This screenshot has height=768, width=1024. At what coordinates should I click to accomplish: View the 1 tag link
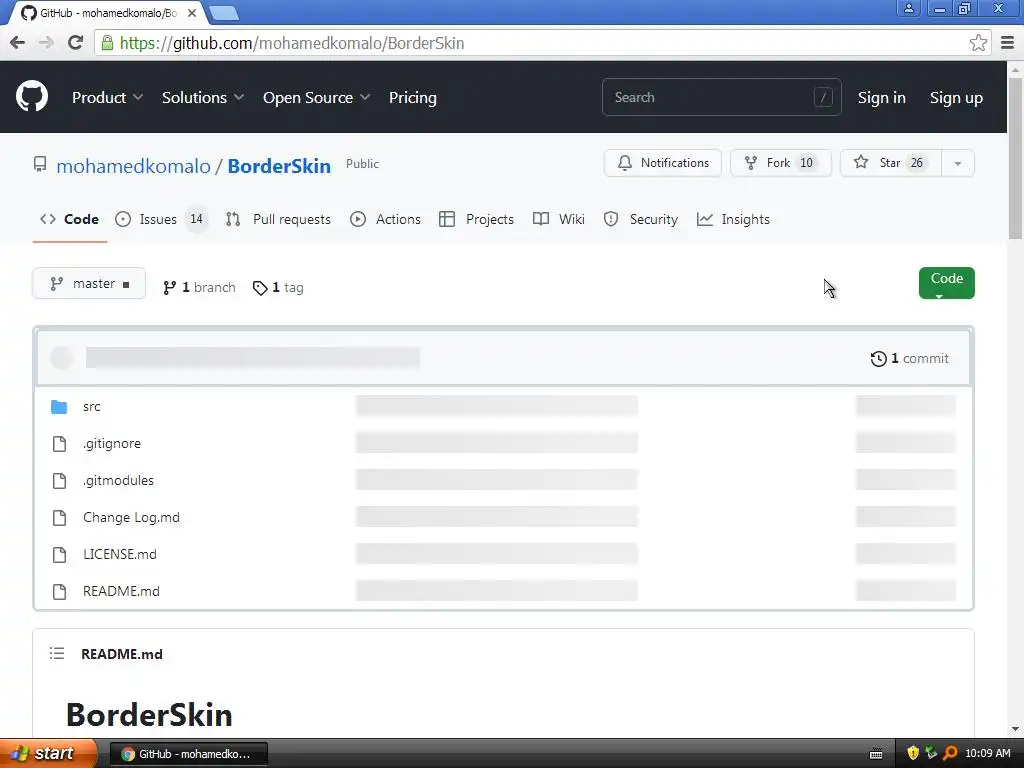tap(278, 287)
